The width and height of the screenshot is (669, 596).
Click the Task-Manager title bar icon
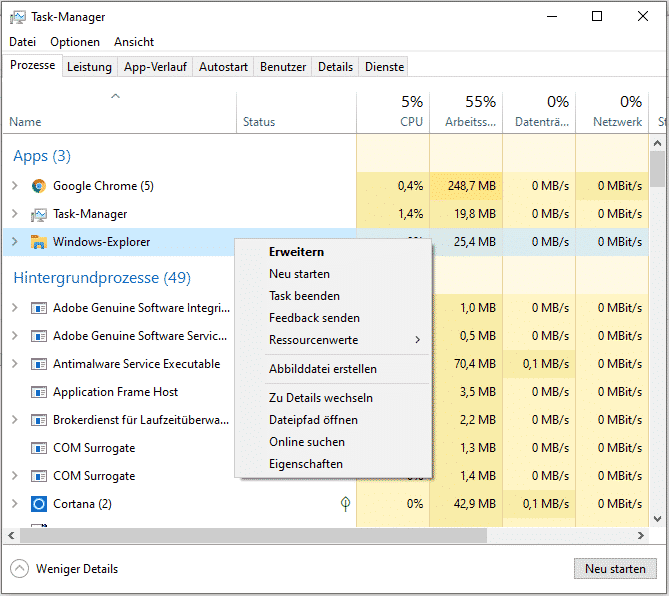click(x=17, y=17)
